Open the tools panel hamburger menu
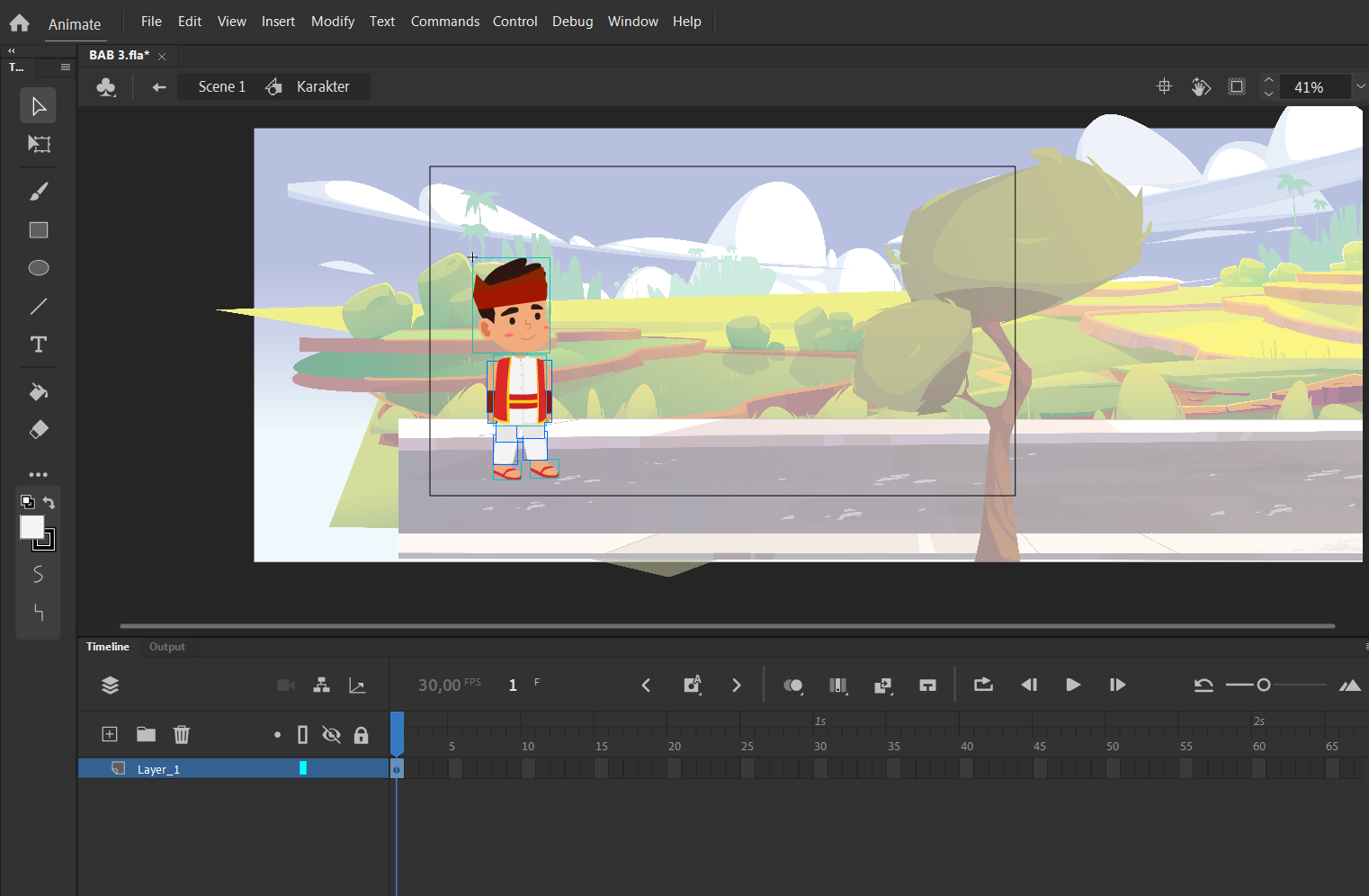The height and width of the screenshot is (896, 1369). [66, 67]
